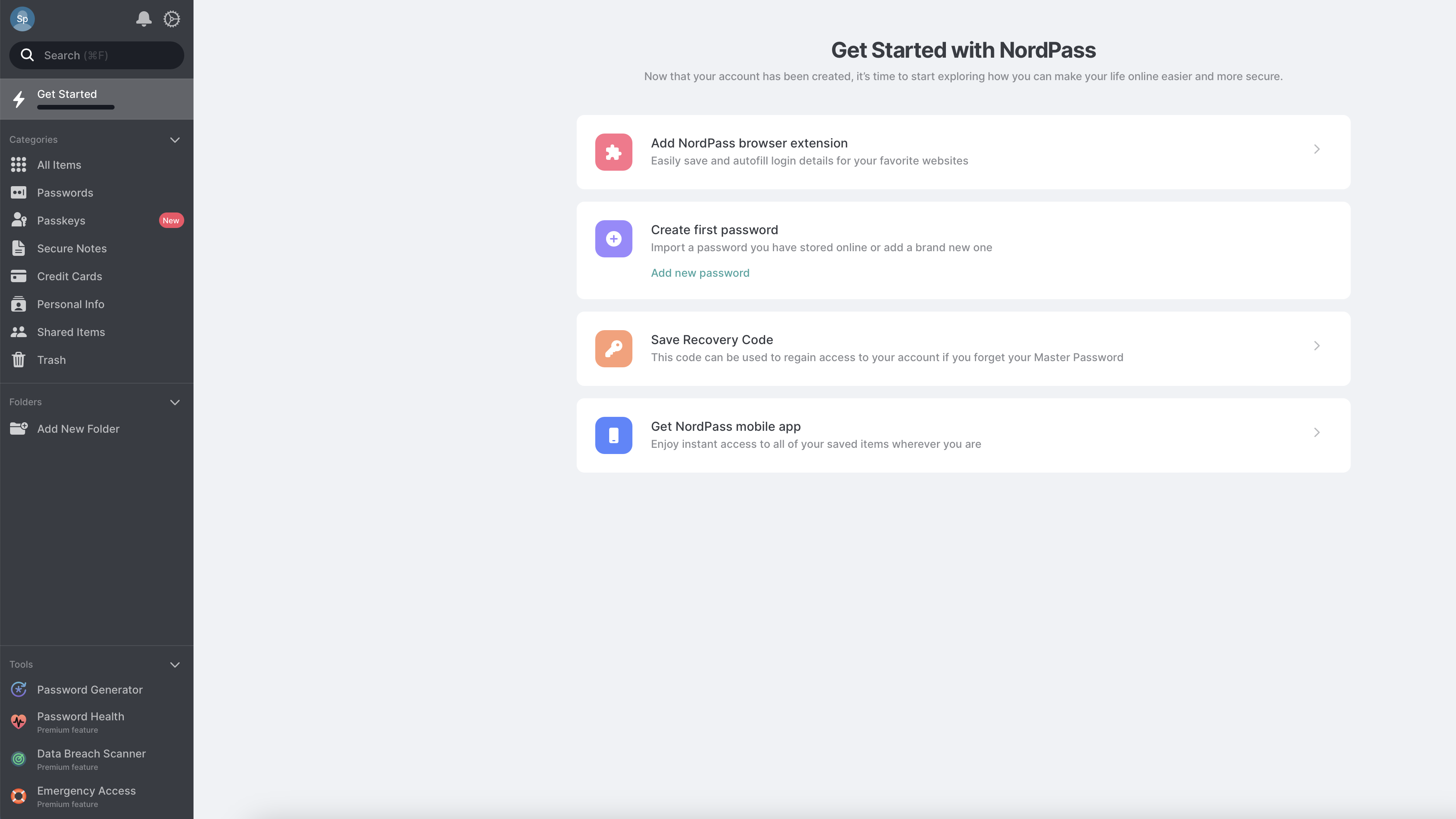1456x819 pixels.
Task: Go to Passwords category
Action: (x=97, y=193)
